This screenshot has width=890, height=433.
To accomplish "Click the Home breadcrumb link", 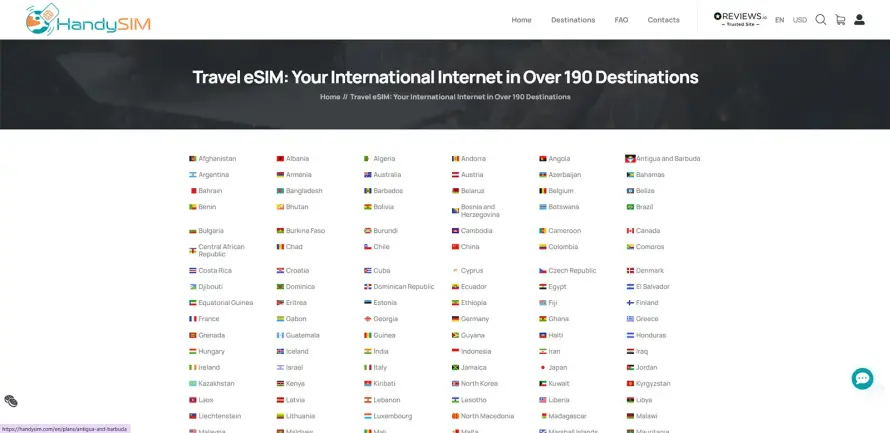I will [330, 97].
